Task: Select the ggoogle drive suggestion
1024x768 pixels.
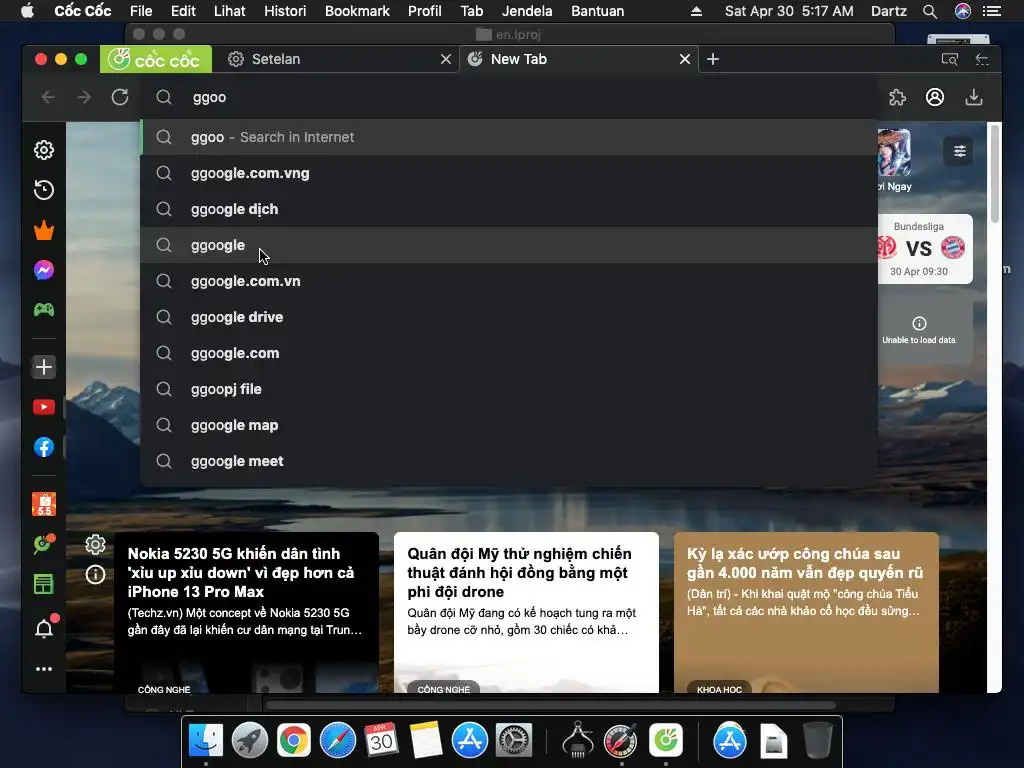Action: 509,317
